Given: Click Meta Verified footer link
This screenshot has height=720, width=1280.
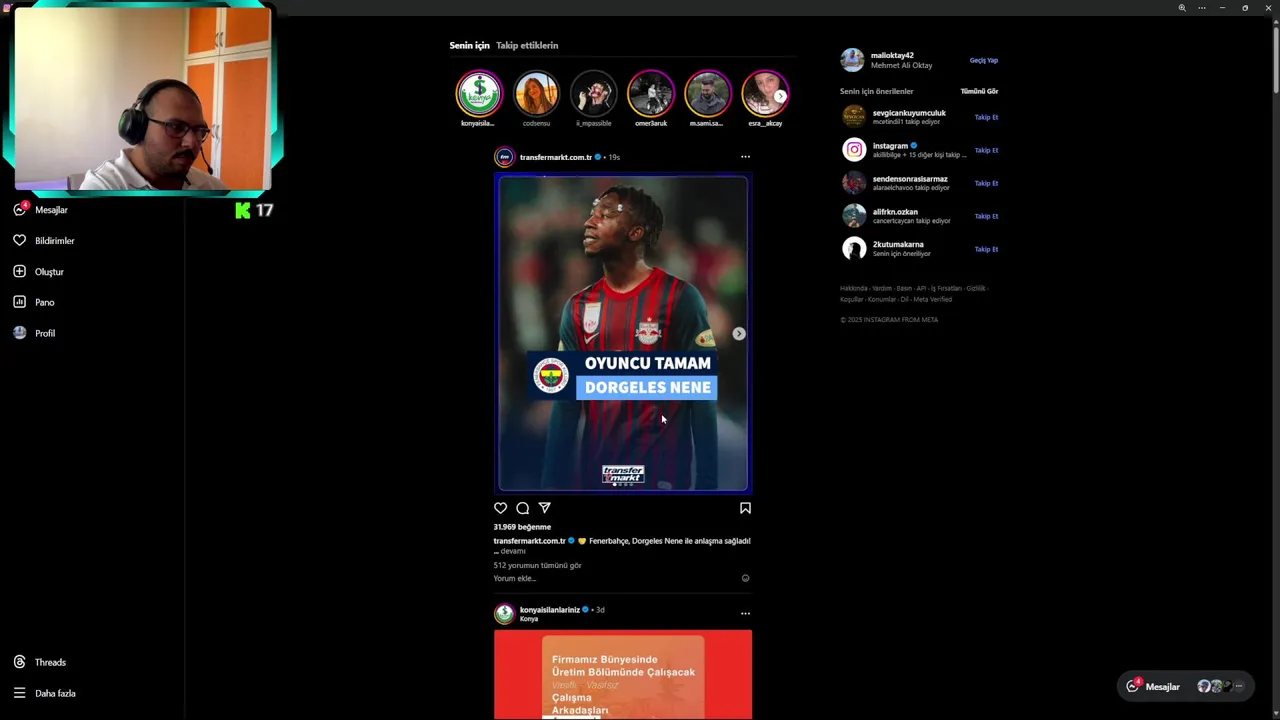Looking at the screenshot, I should [x=933, y=299].
